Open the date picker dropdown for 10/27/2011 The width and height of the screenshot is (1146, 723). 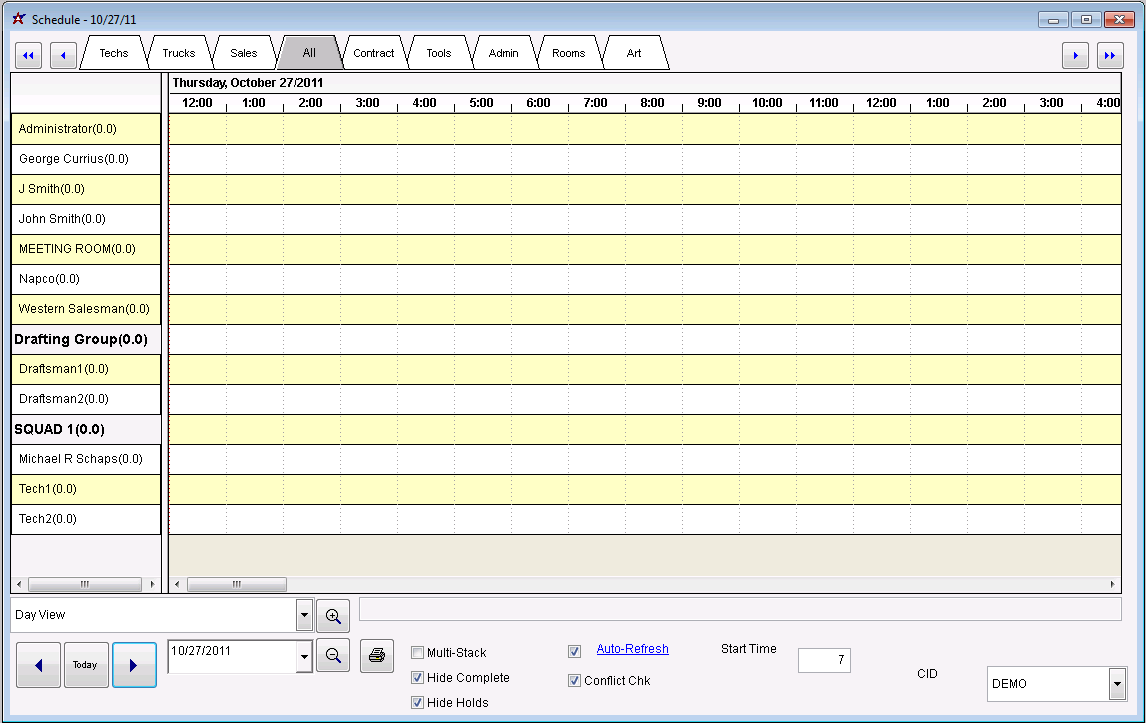[x=305, y=657]
